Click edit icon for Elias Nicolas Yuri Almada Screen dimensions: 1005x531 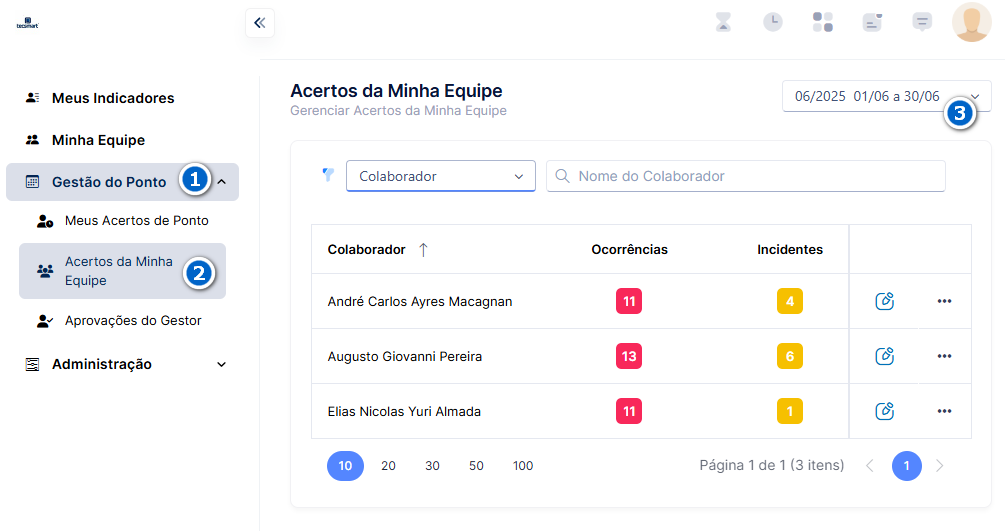(885, 411)
